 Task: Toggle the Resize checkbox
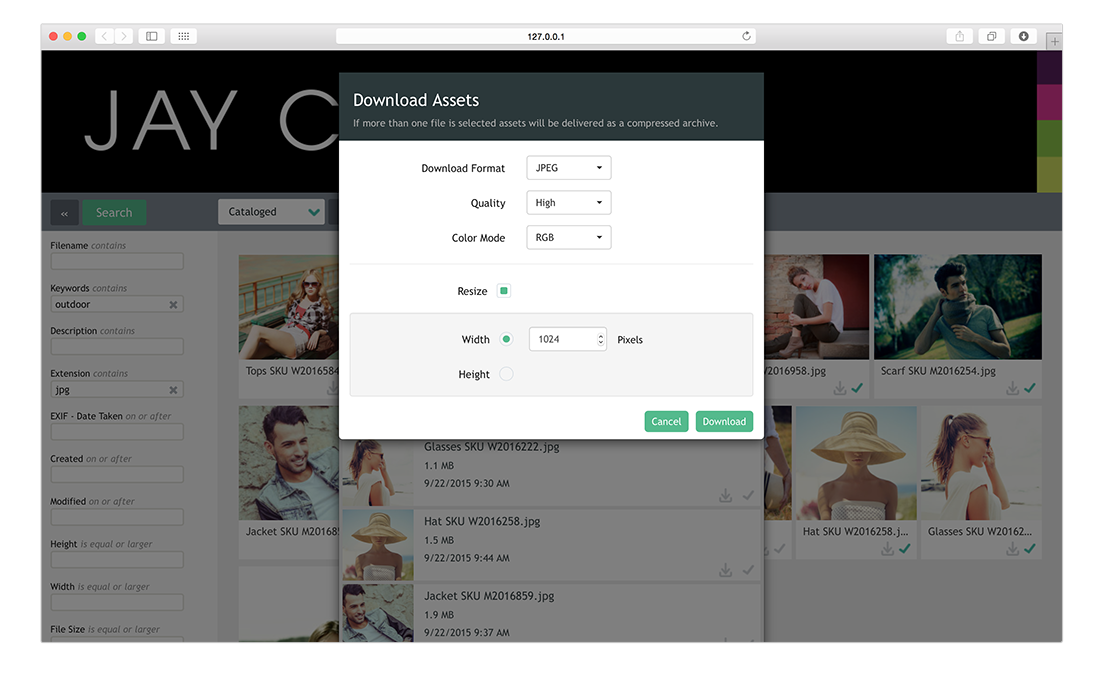tap(504, 291)
